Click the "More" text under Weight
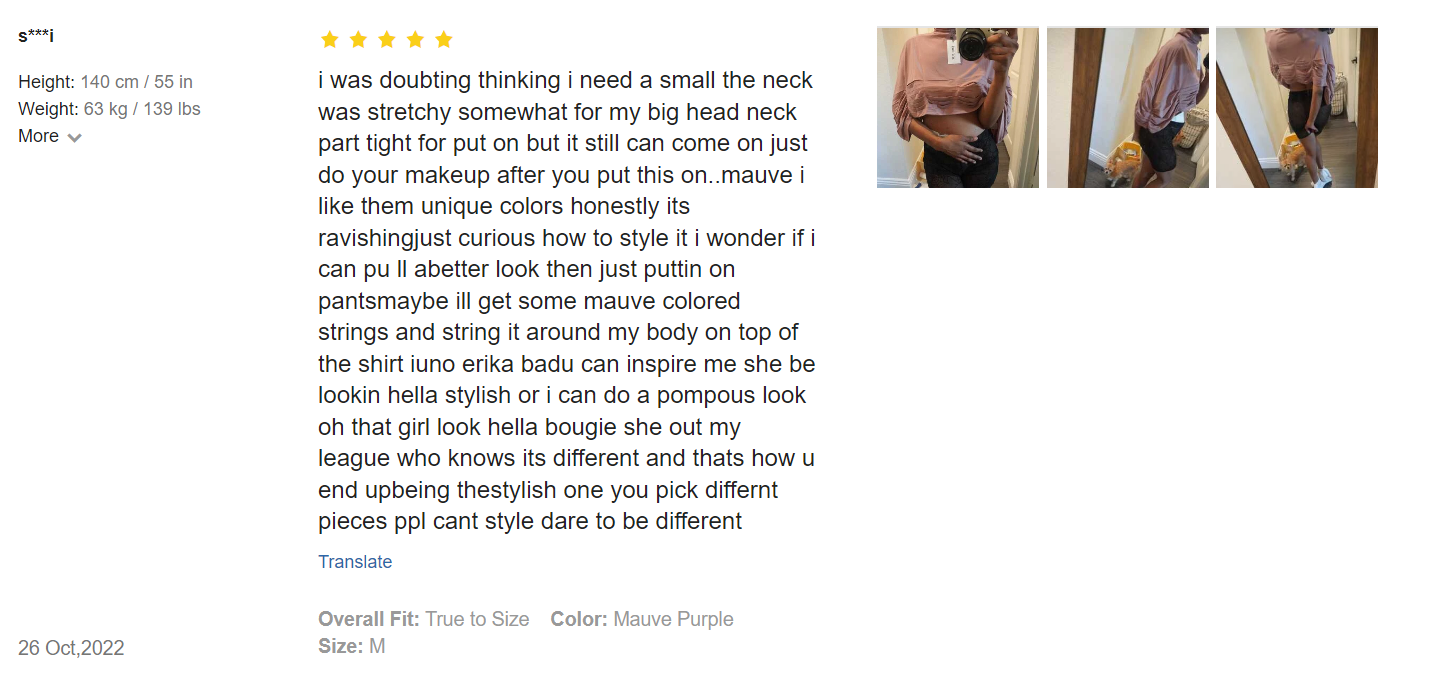 39,136
